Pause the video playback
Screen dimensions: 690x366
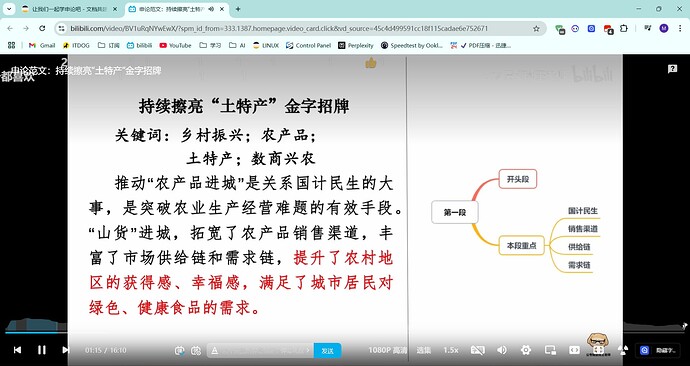[41, 350]
